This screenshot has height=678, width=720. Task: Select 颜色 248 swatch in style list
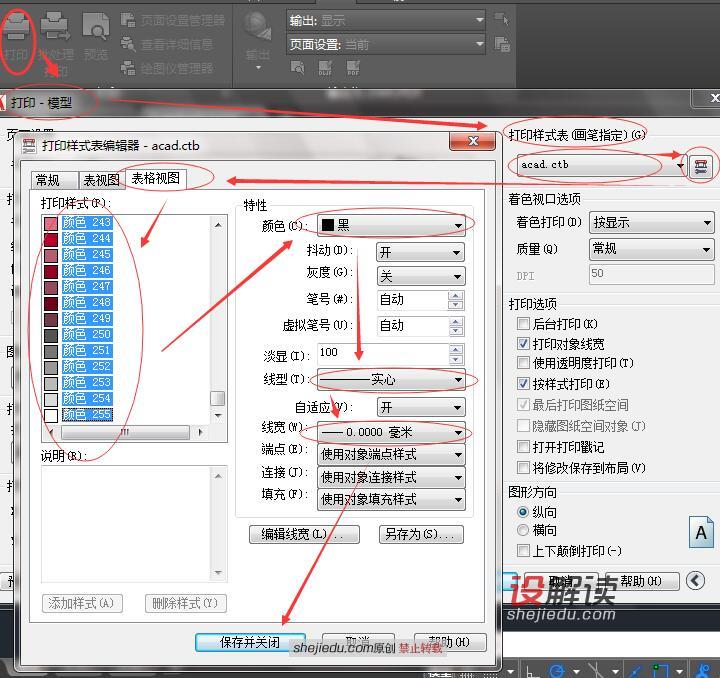click(51, 303)
